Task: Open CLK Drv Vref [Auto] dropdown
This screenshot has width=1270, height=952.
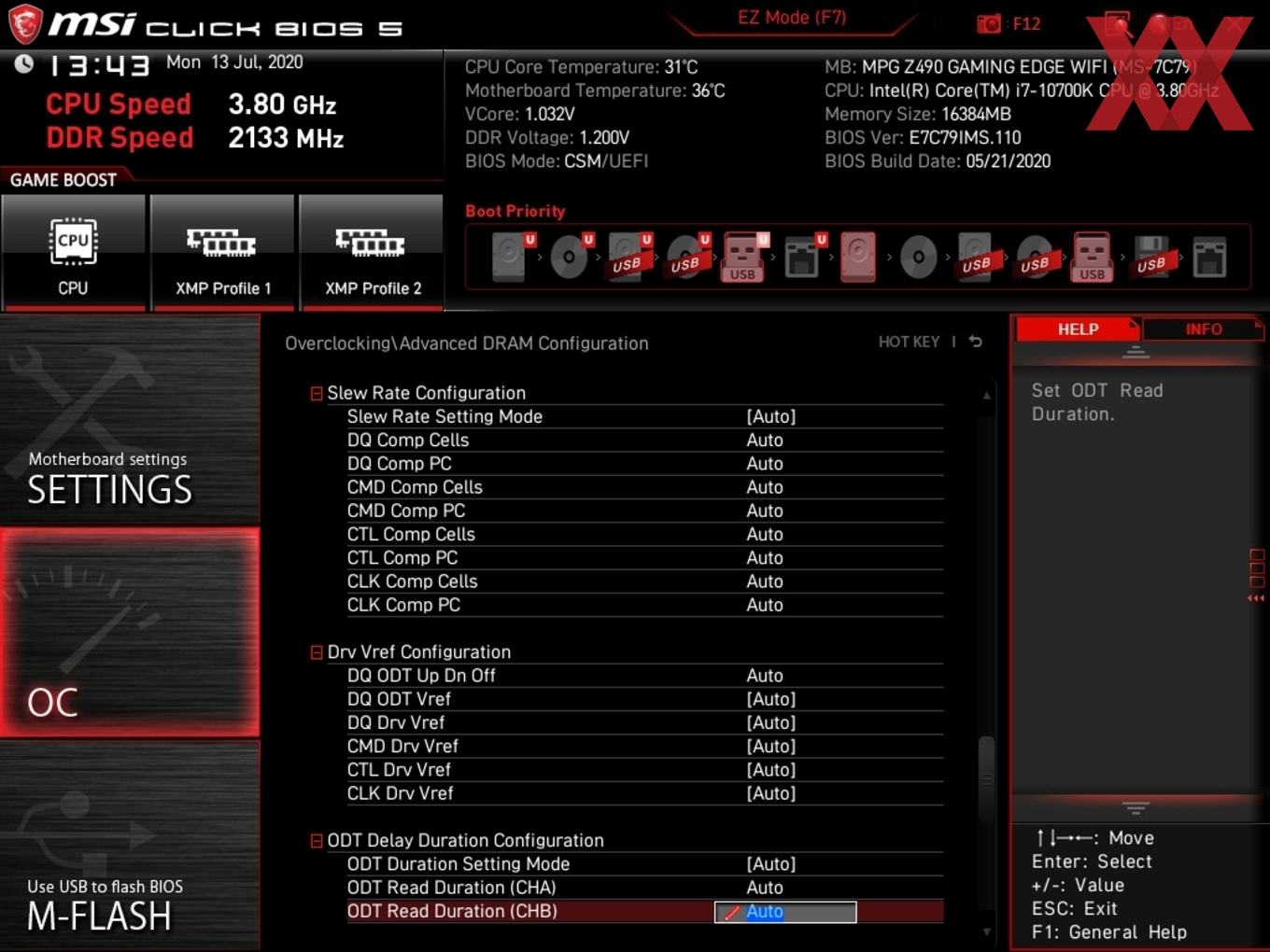Action: (x=770, y=793)
